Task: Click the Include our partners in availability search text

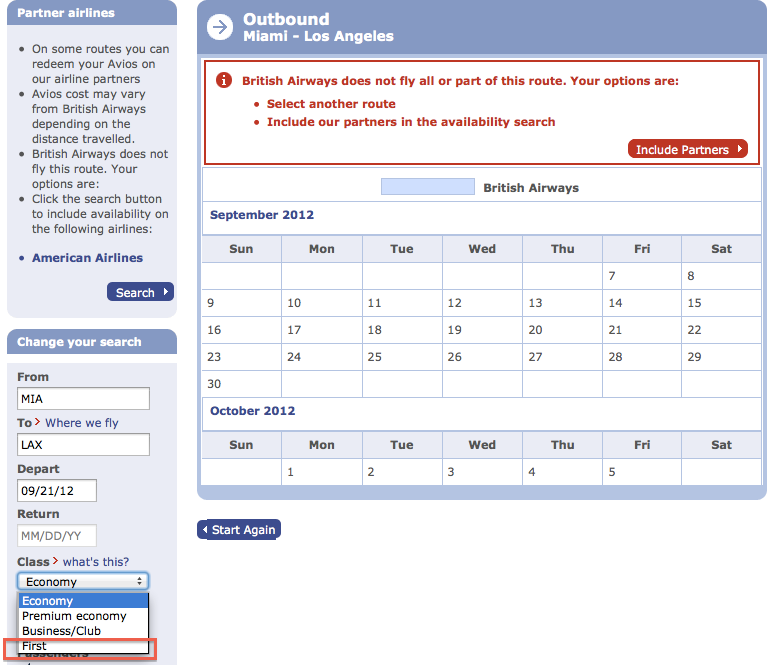Action: (x=411, y=122)
